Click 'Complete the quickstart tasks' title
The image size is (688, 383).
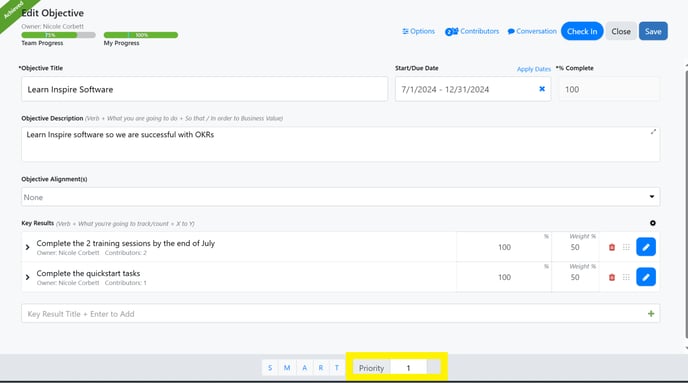pos(88,273)
